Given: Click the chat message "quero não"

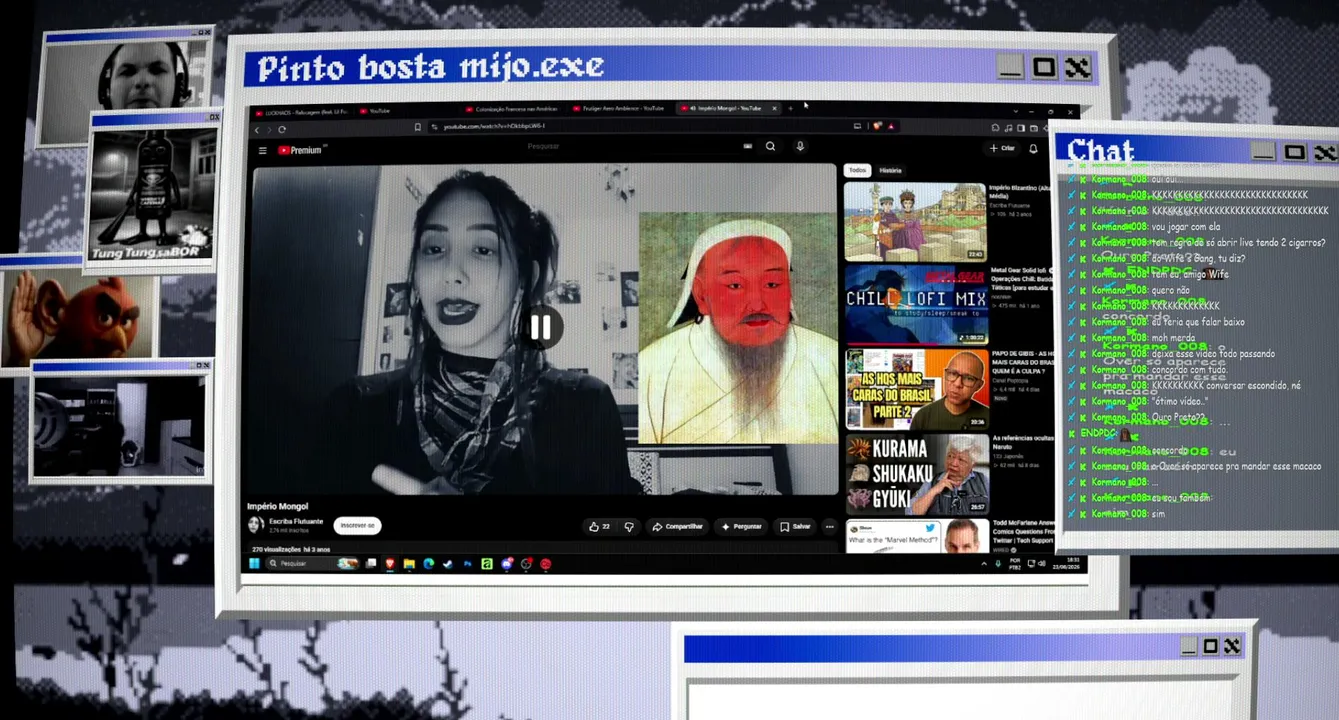Looking at the screenshot, I should tap(1171, 290).
